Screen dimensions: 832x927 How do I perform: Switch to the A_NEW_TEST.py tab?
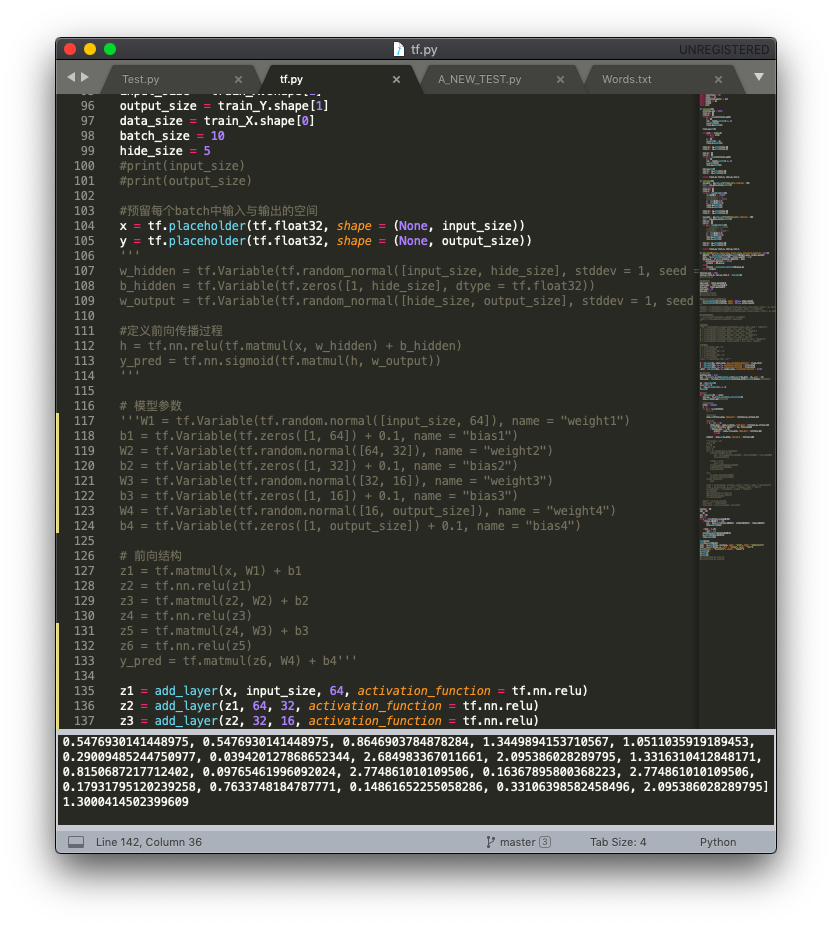(x=479, y=79)
